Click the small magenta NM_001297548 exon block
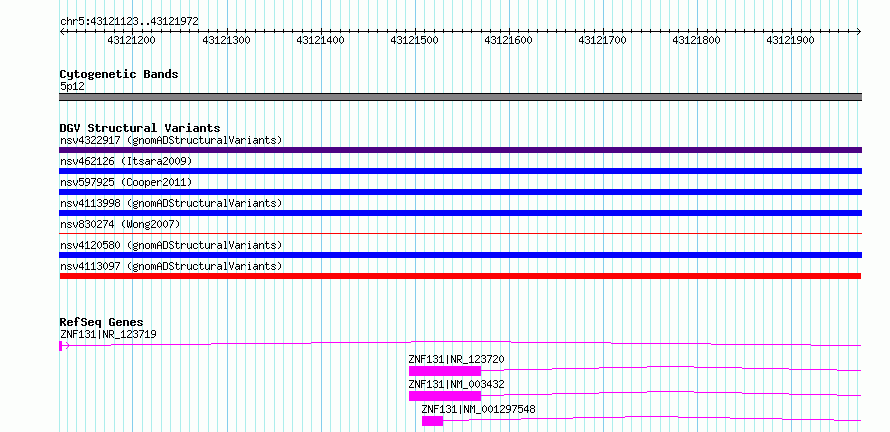This screenshot has width=890, height=432. 432,421
